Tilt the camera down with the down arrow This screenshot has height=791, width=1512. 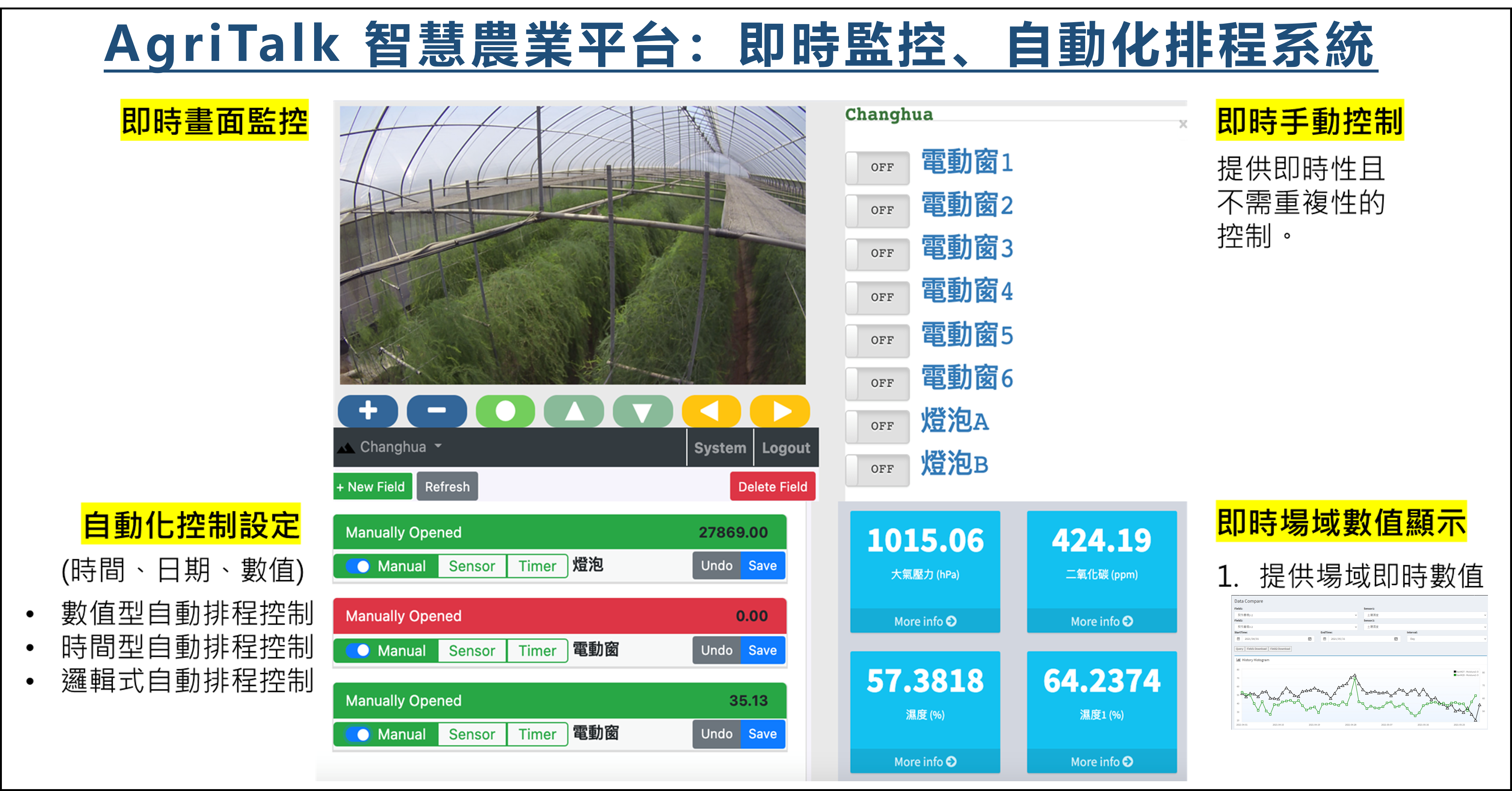pyautogui.click(x=643, y=411)
